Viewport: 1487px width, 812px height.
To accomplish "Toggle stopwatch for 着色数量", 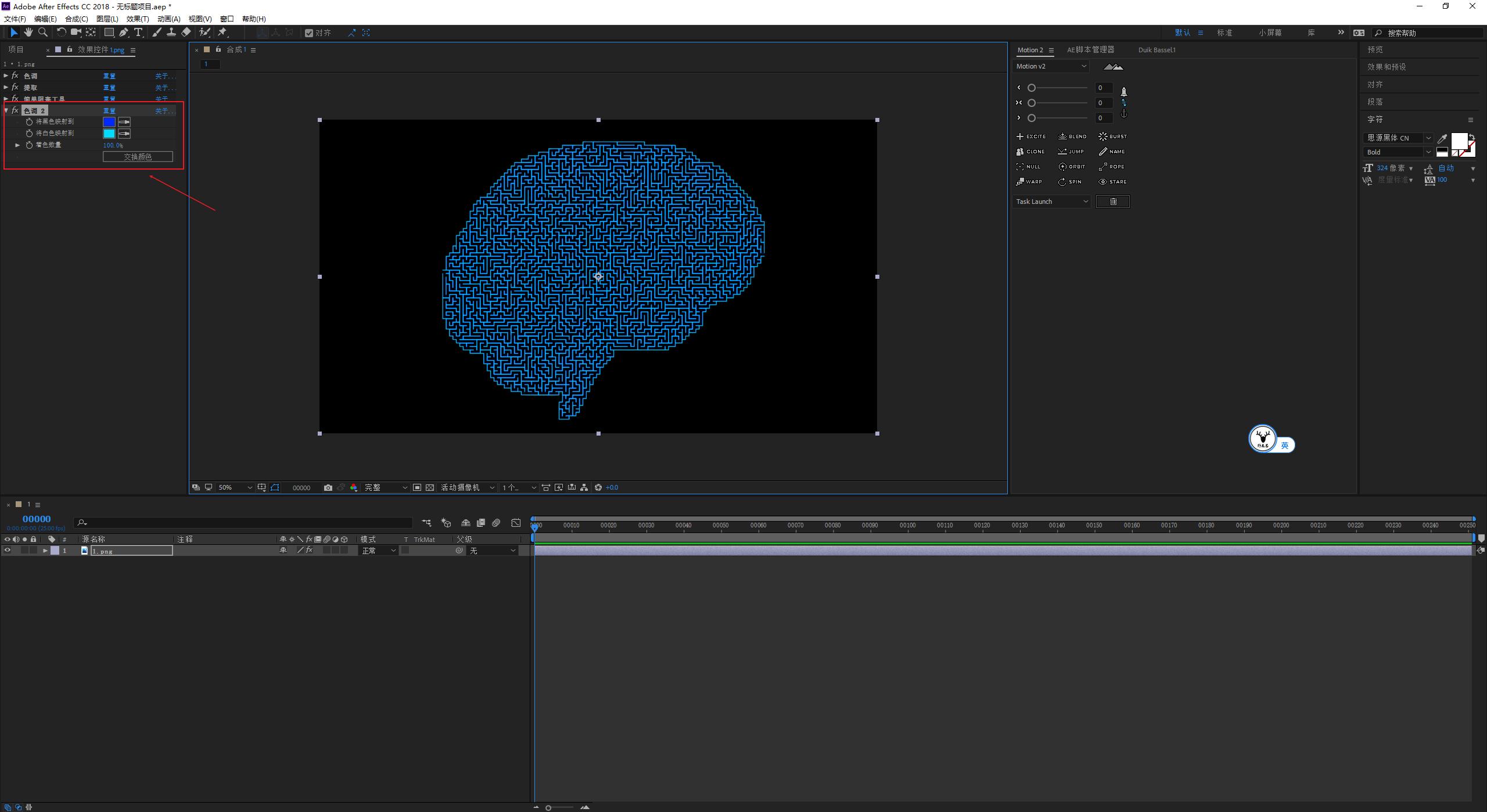I will (x=29, y=145).
